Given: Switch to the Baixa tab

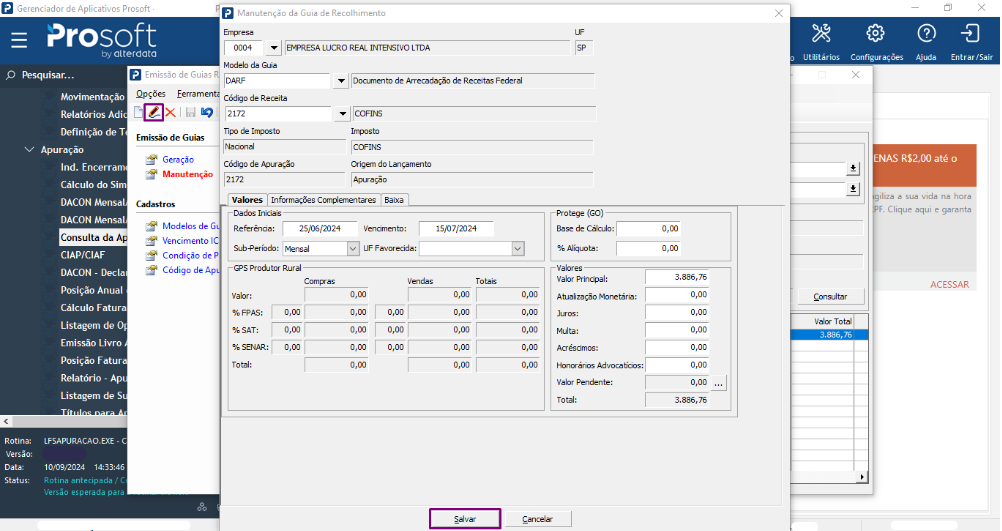Looking at the screenshot, I should [x=395, y=200].
